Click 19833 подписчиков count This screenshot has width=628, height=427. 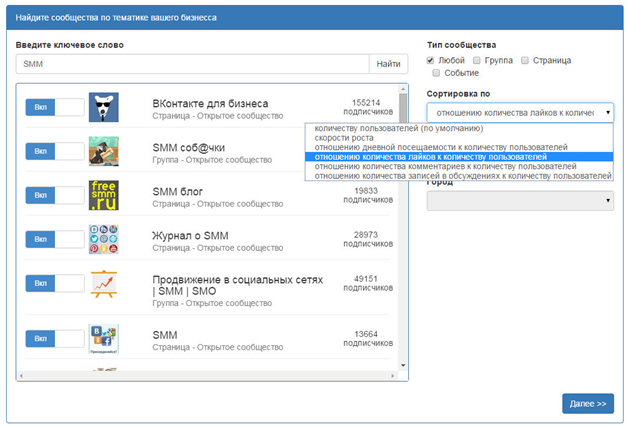[x=368, y=195]
